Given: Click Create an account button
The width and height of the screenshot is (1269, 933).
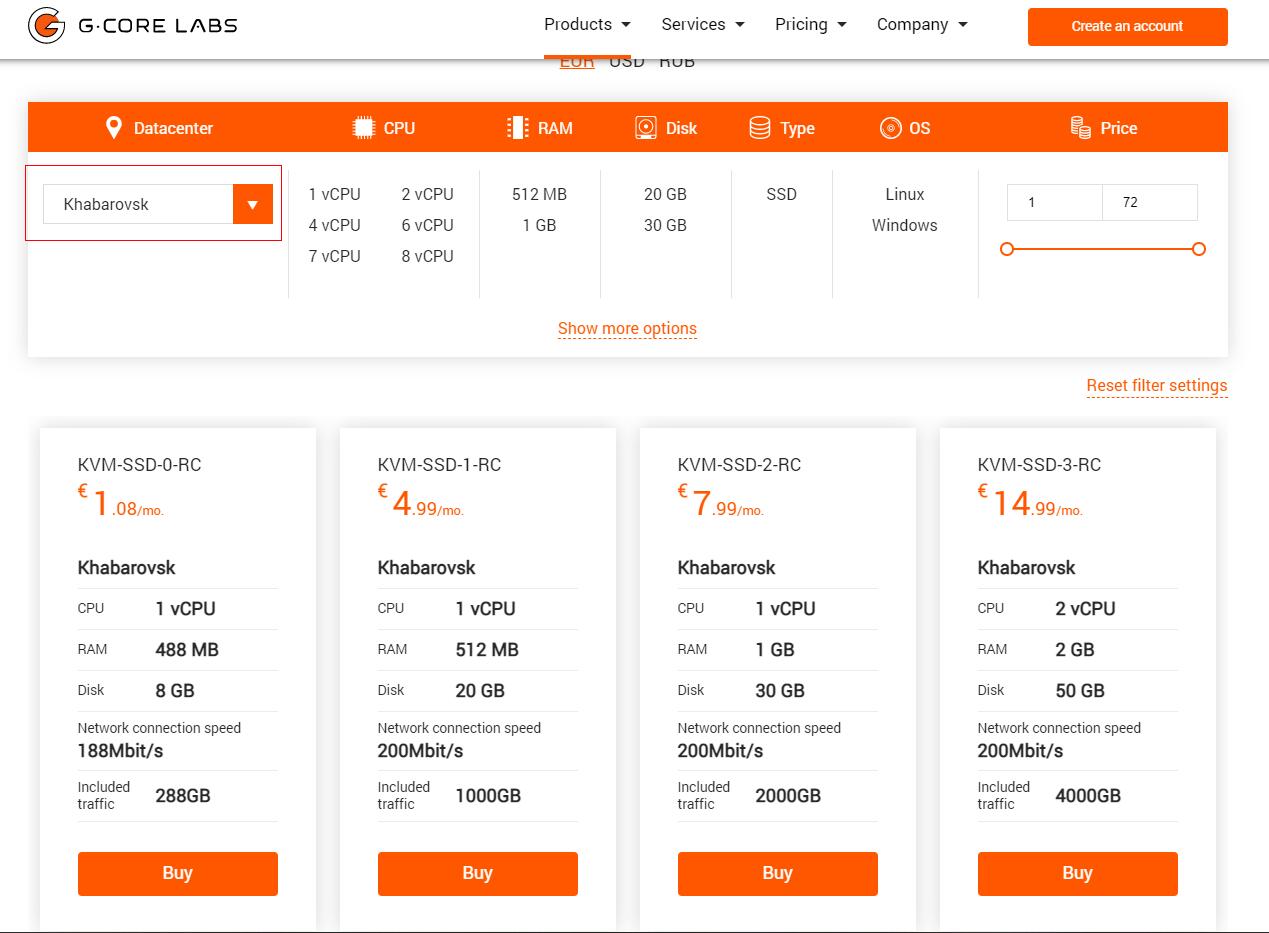Looking at the screenshot, I should [1127, 27].
